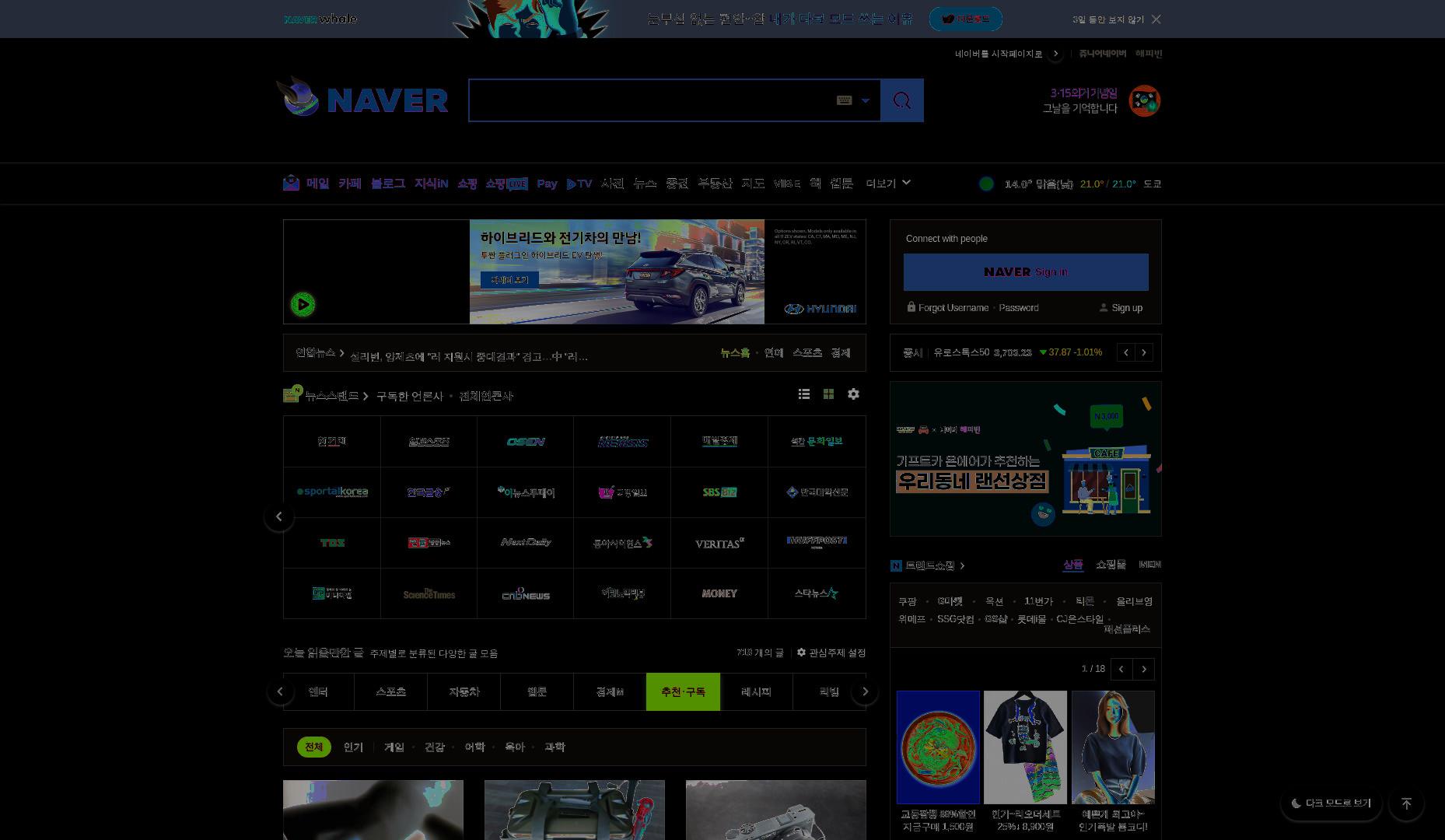The width and height of the screenshot is (1445, 840).
Task: Open the Next Daily publisher logo
Action: click(526, 543)
